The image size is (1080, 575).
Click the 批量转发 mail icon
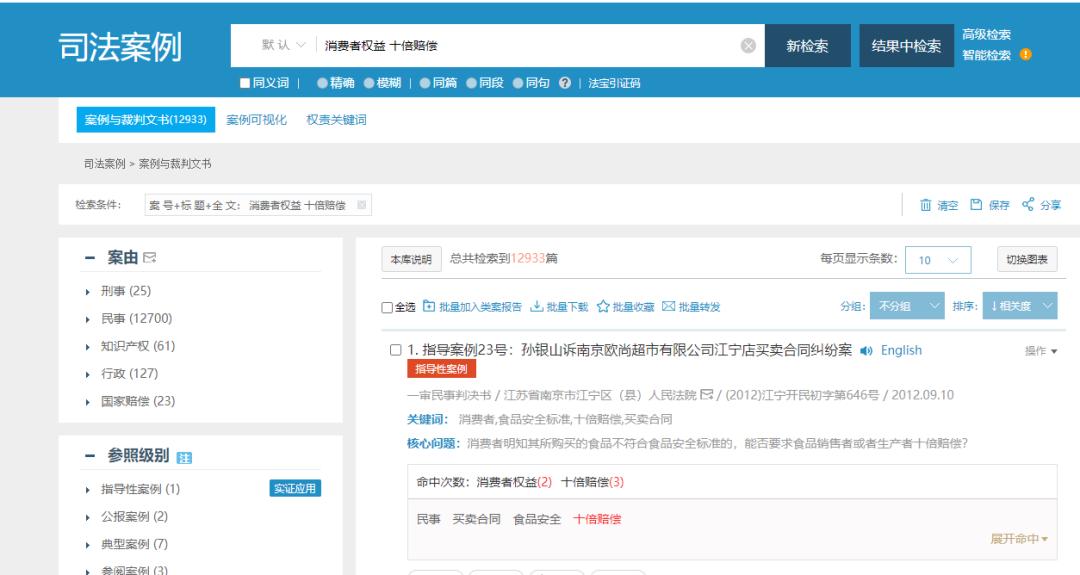click(668, 306)
